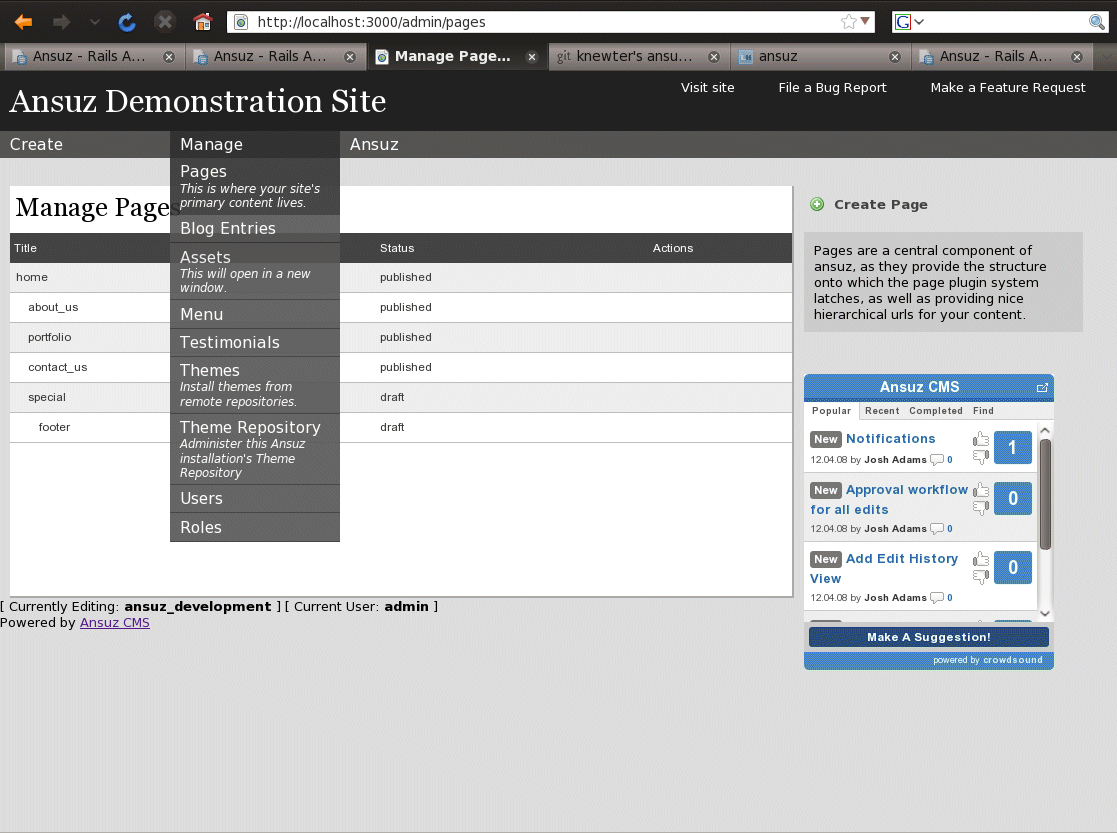
Task: Switch to the Completed tab in widget
Action: (935, 410)
